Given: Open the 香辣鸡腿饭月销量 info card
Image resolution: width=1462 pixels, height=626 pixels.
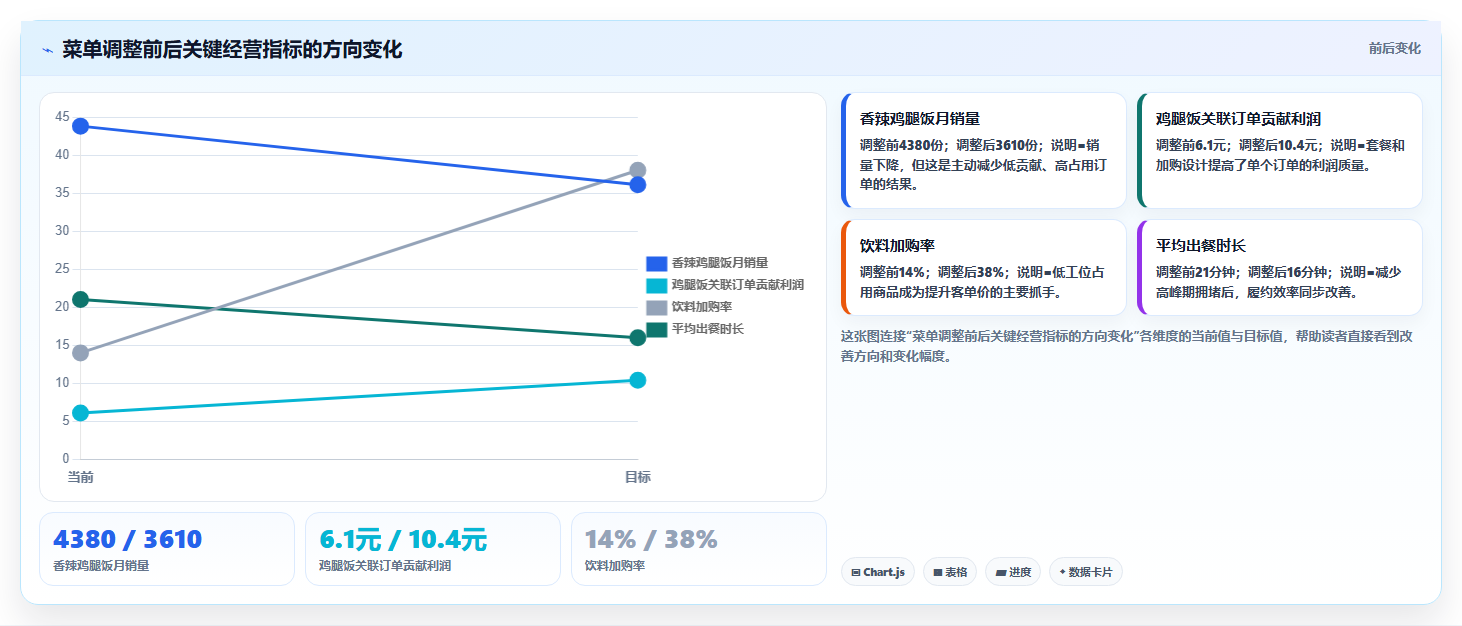Looking at the screenshot, I should pos(984,151).
